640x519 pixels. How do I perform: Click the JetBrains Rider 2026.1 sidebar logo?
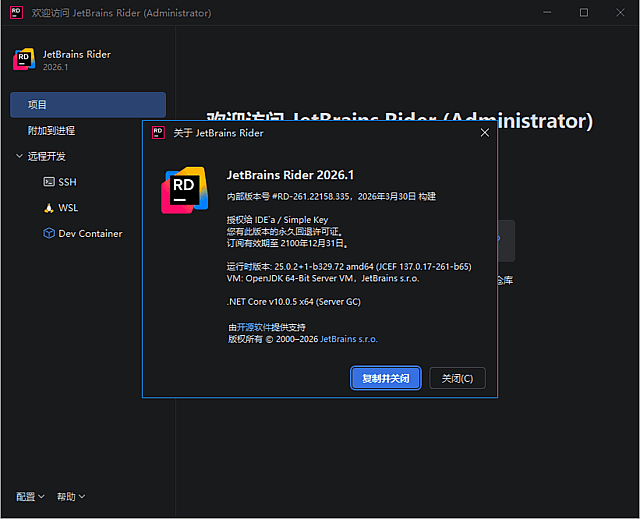click(24, 59)
